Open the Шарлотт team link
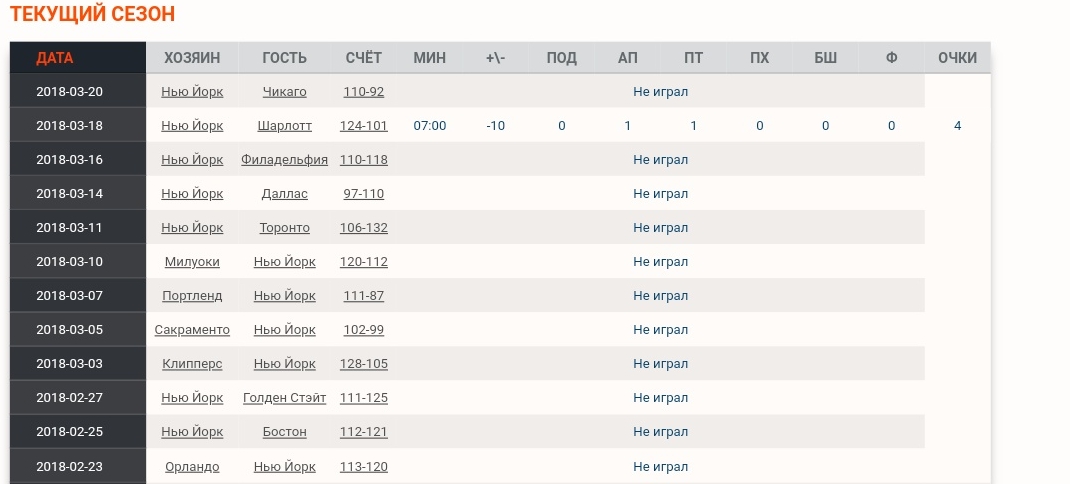This screenshot has width=1070, height=484. point(284,126)
